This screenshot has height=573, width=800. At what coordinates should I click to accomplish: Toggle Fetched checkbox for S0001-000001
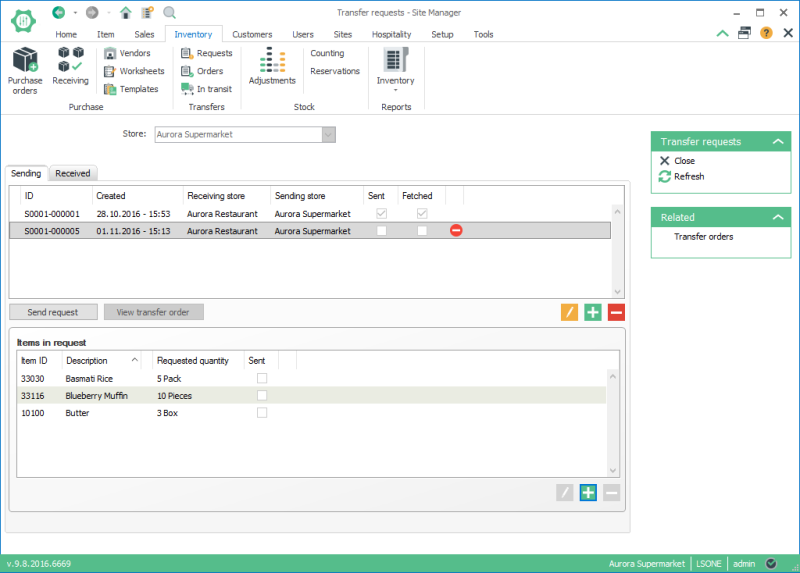pyautogui.click(x=422, y=213)
